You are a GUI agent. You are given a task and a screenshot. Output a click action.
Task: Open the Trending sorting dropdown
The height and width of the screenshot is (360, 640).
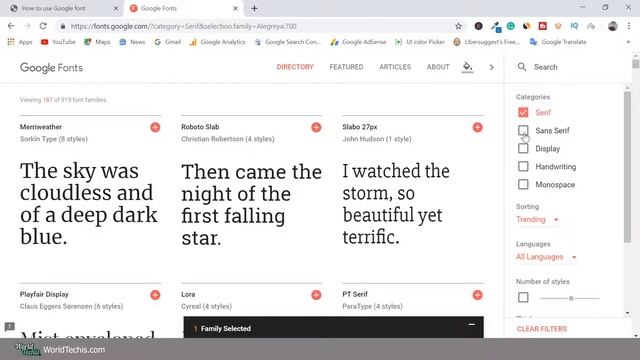tap(537, 220)
